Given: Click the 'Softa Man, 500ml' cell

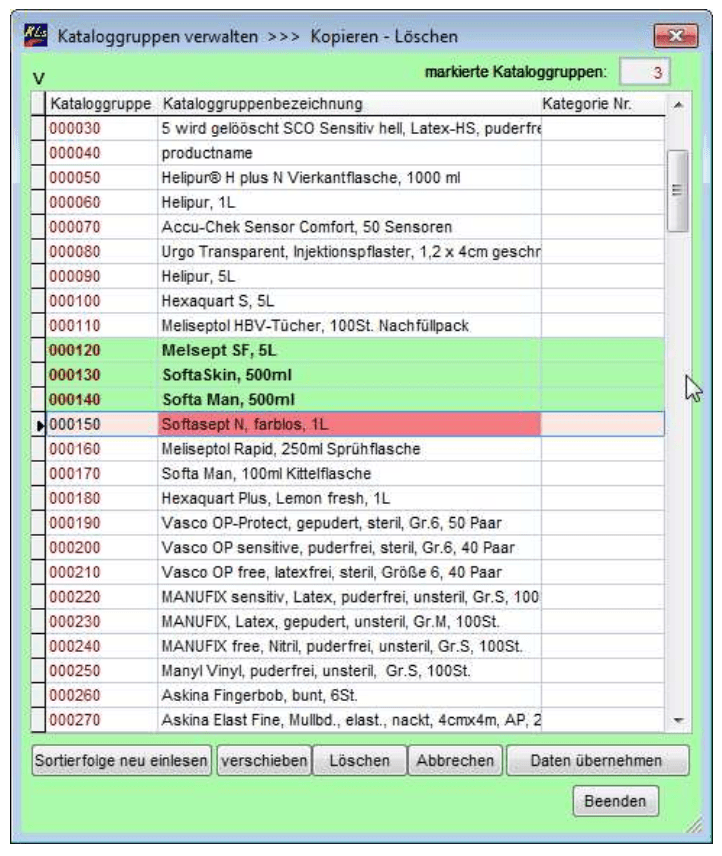Looking at the screenshot, I should (x=349, y=400).
